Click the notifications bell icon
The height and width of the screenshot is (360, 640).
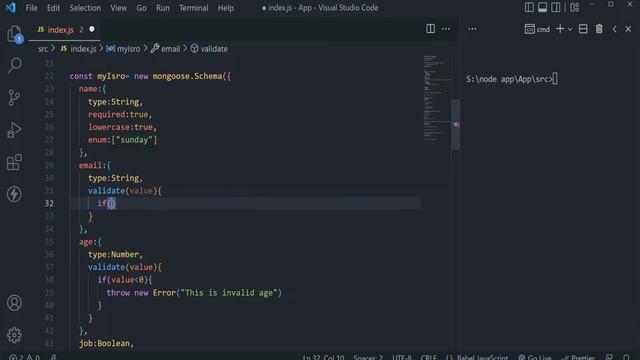pyautogui.click(x=627, y=357)
